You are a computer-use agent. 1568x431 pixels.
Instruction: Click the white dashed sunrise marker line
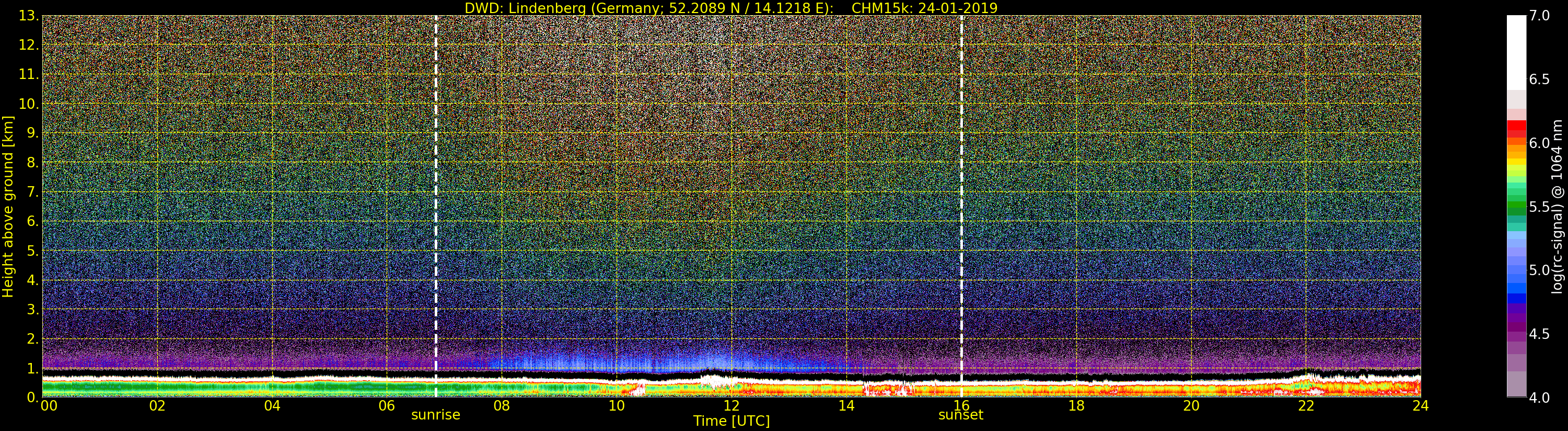click(x=436, y=206)
